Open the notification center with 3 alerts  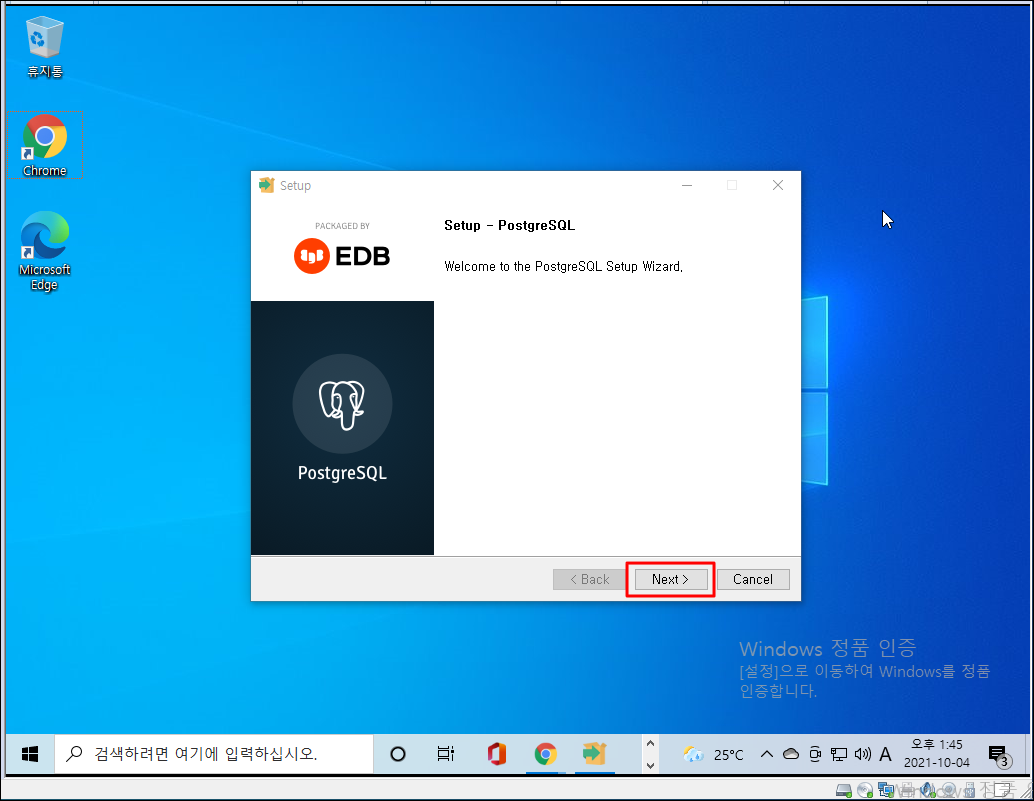(x=998, y=755)
